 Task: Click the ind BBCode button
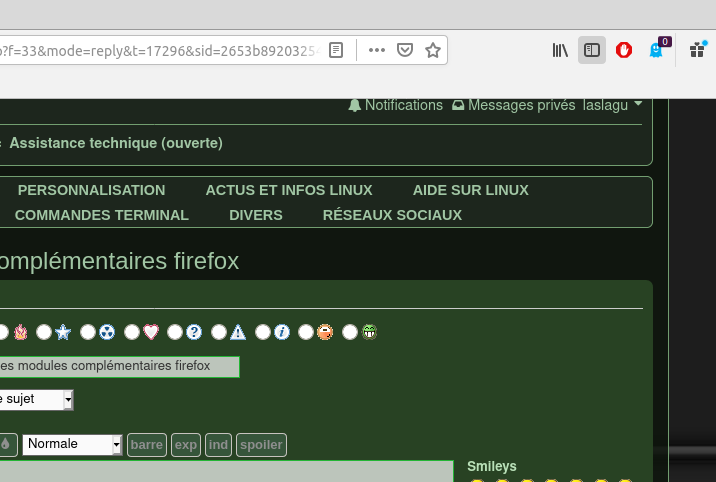pos(218,445)
